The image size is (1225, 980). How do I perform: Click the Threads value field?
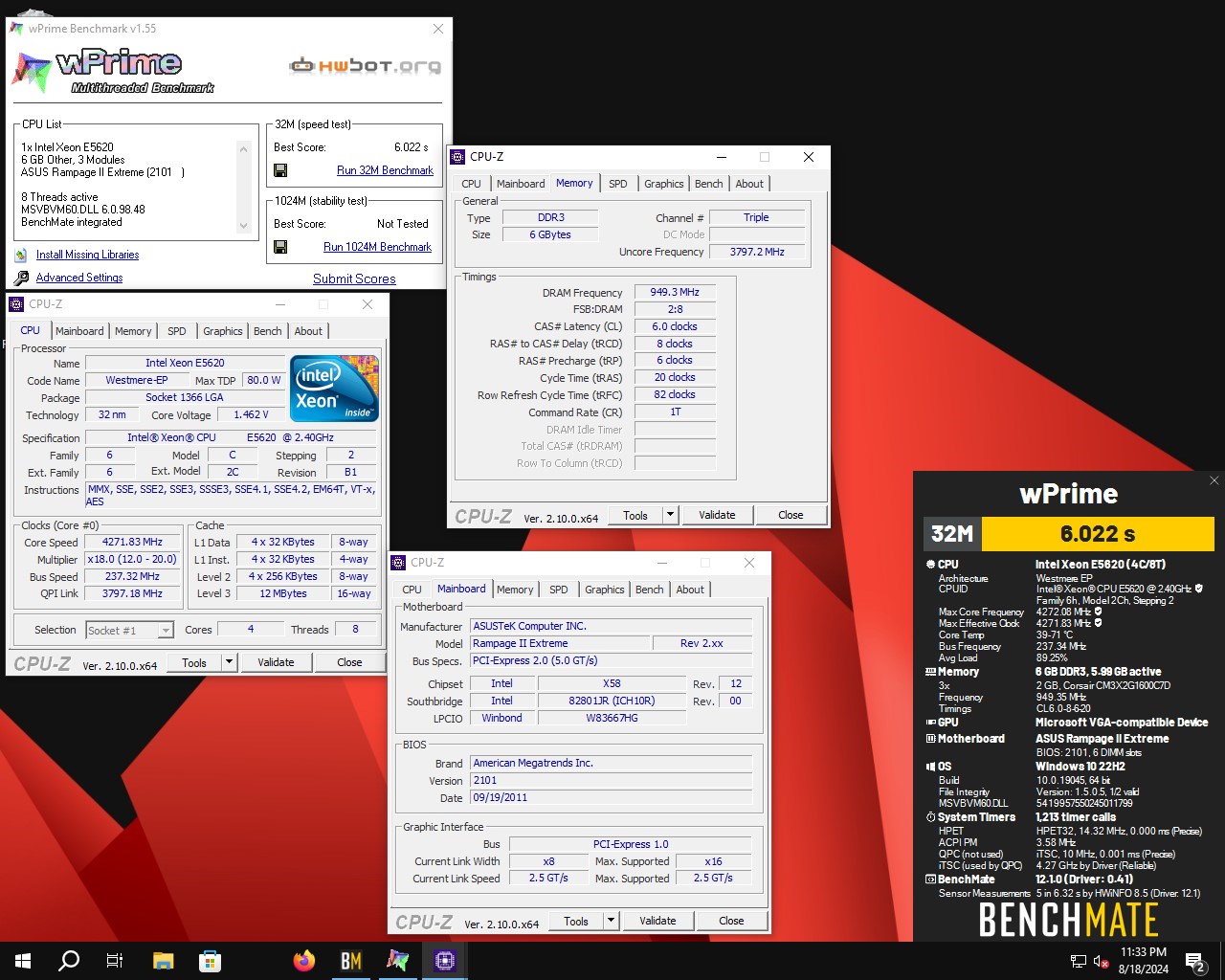point(355,629)
